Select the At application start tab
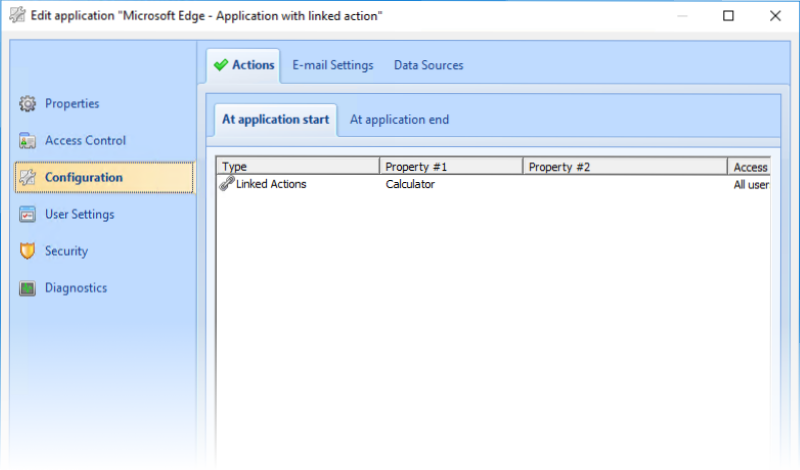This screenshot has height=470, width=800. point(275,119)
